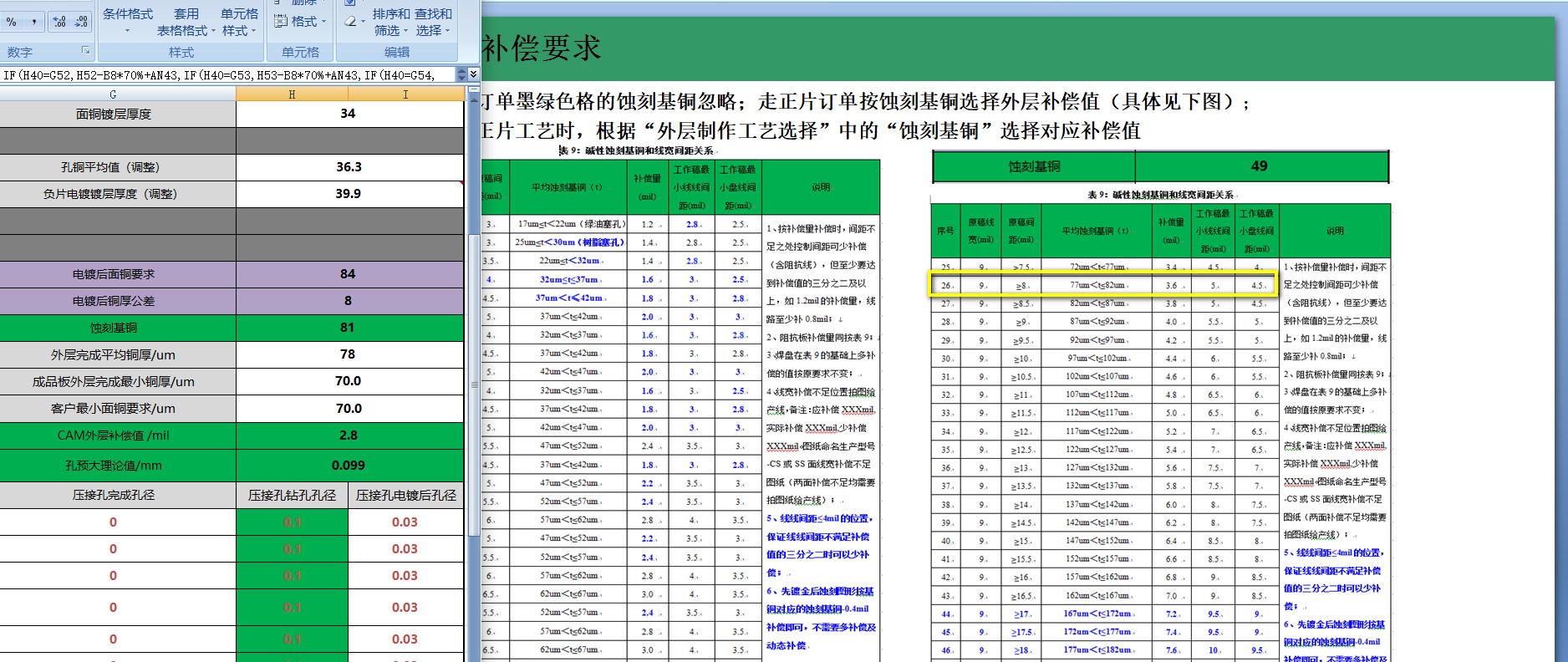Image resolution: width=1568 pixels, height=662 pixels.
Task: Open 格式 cell format dropdown
Action: [300, 22]
